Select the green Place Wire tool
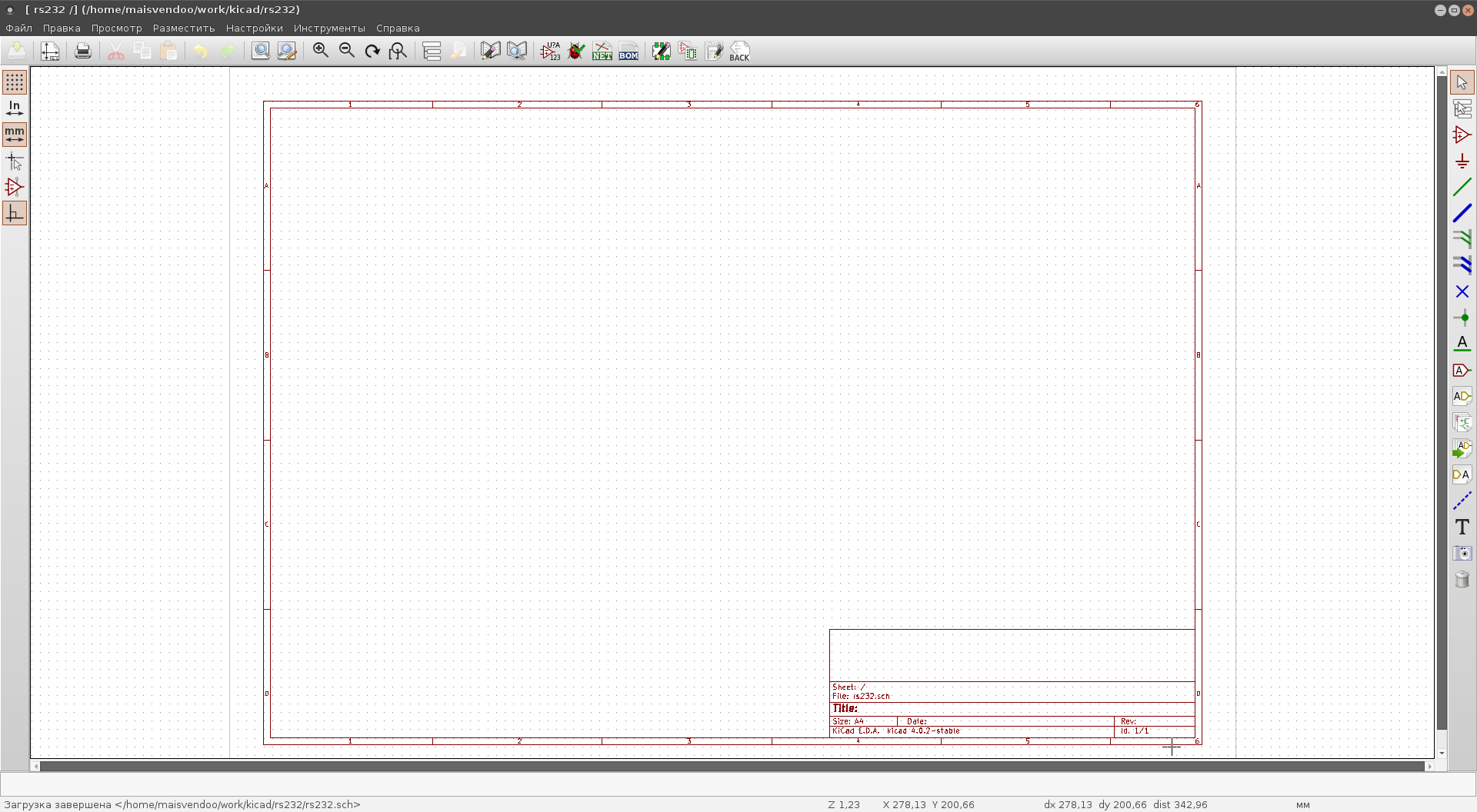Image resolution: width=1477 pixels, height=812 pixels. [1462, 187]
